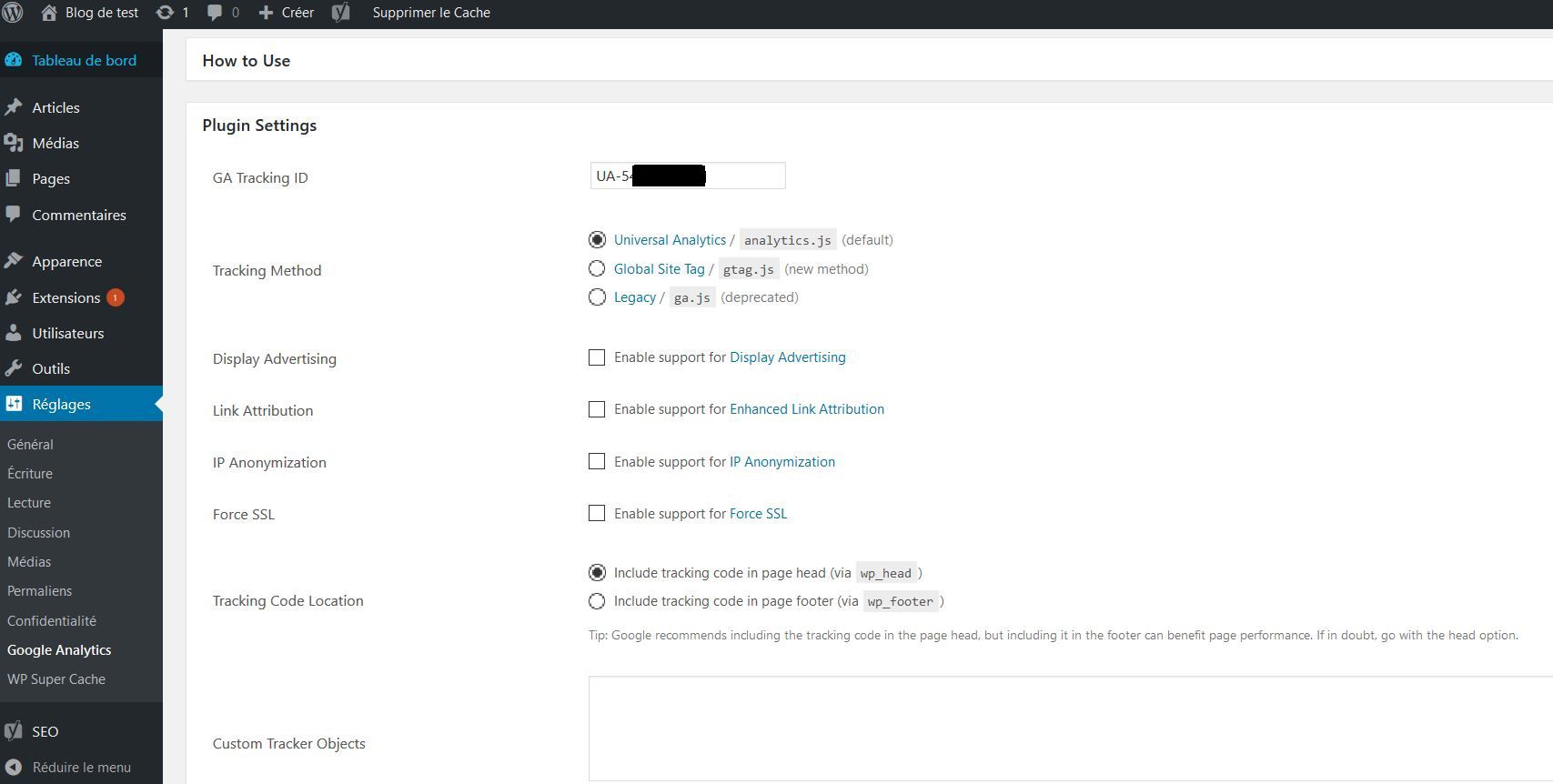Click the GA Tracking ID label
This screenshot has width=1553, height=784.
tap(260, 177)
